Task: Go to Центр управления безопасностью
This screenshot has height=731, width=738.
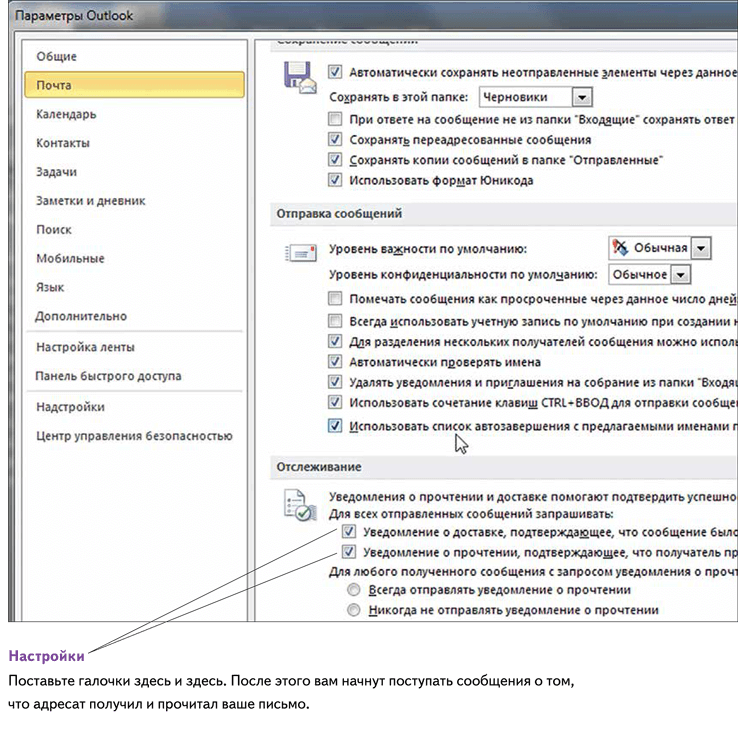Action: pos(134,436)
